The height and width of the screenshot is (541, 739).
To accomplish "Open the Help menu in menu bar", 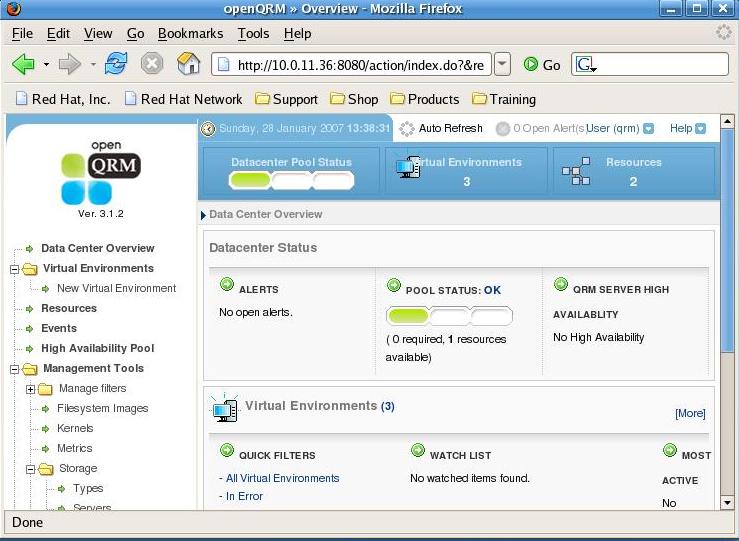I will coord(297,33).
